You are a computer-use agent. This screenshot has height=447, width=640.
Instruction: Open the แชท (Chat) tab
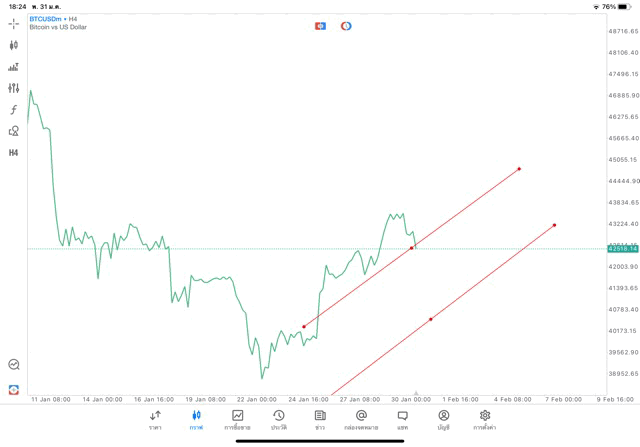pos(402,419)
